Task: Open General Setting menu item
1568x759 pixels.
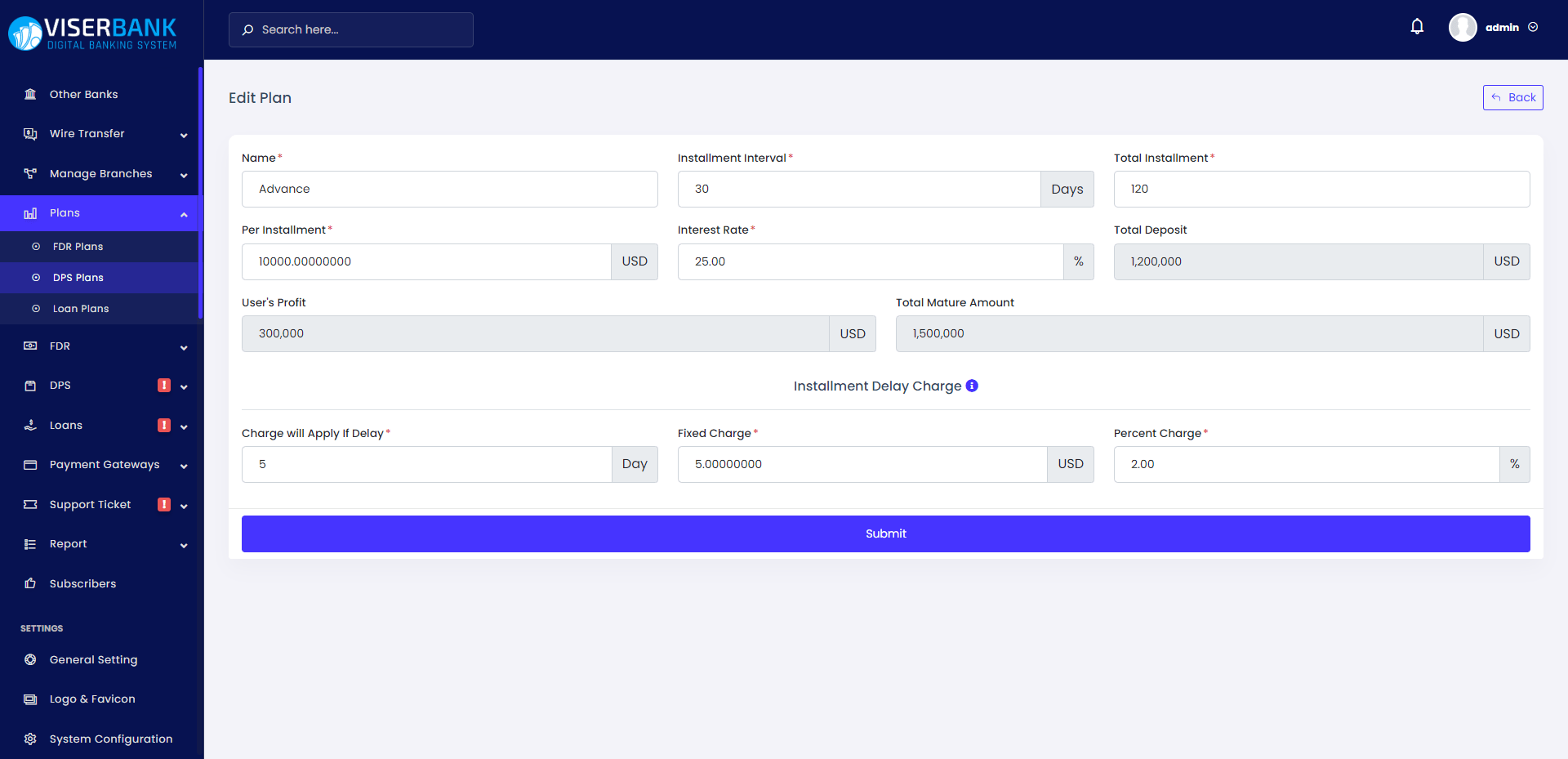Action: point(99,659)
